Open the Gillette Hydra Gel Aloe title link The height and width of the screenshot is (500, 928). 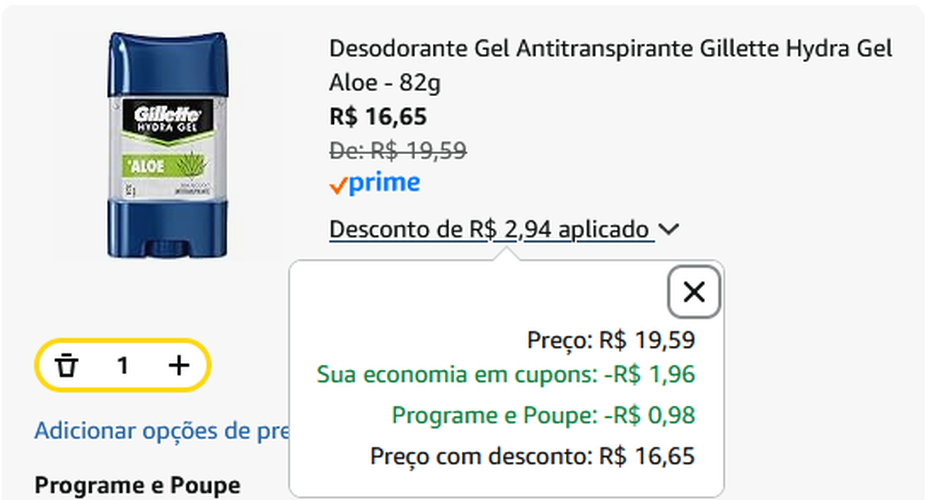pos(610,64)
